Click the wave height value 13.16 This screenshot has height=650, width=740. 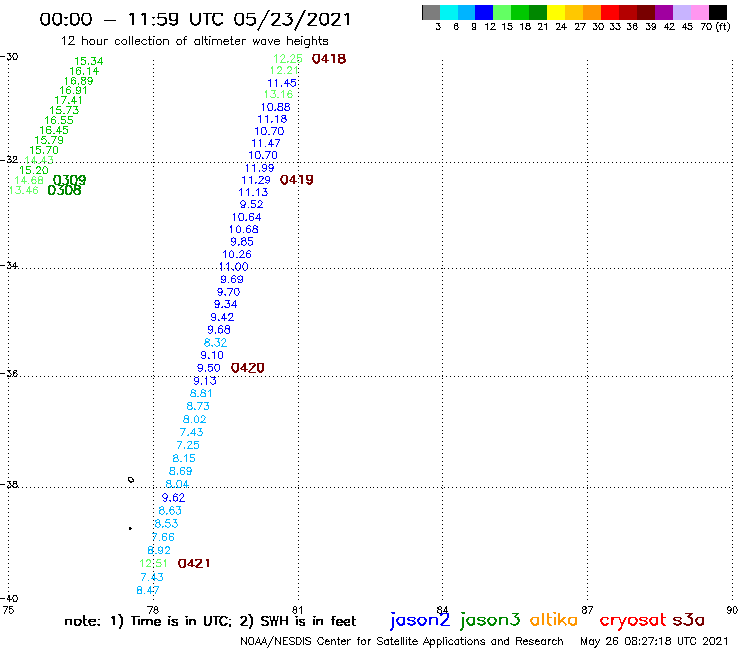pos(278,94)
